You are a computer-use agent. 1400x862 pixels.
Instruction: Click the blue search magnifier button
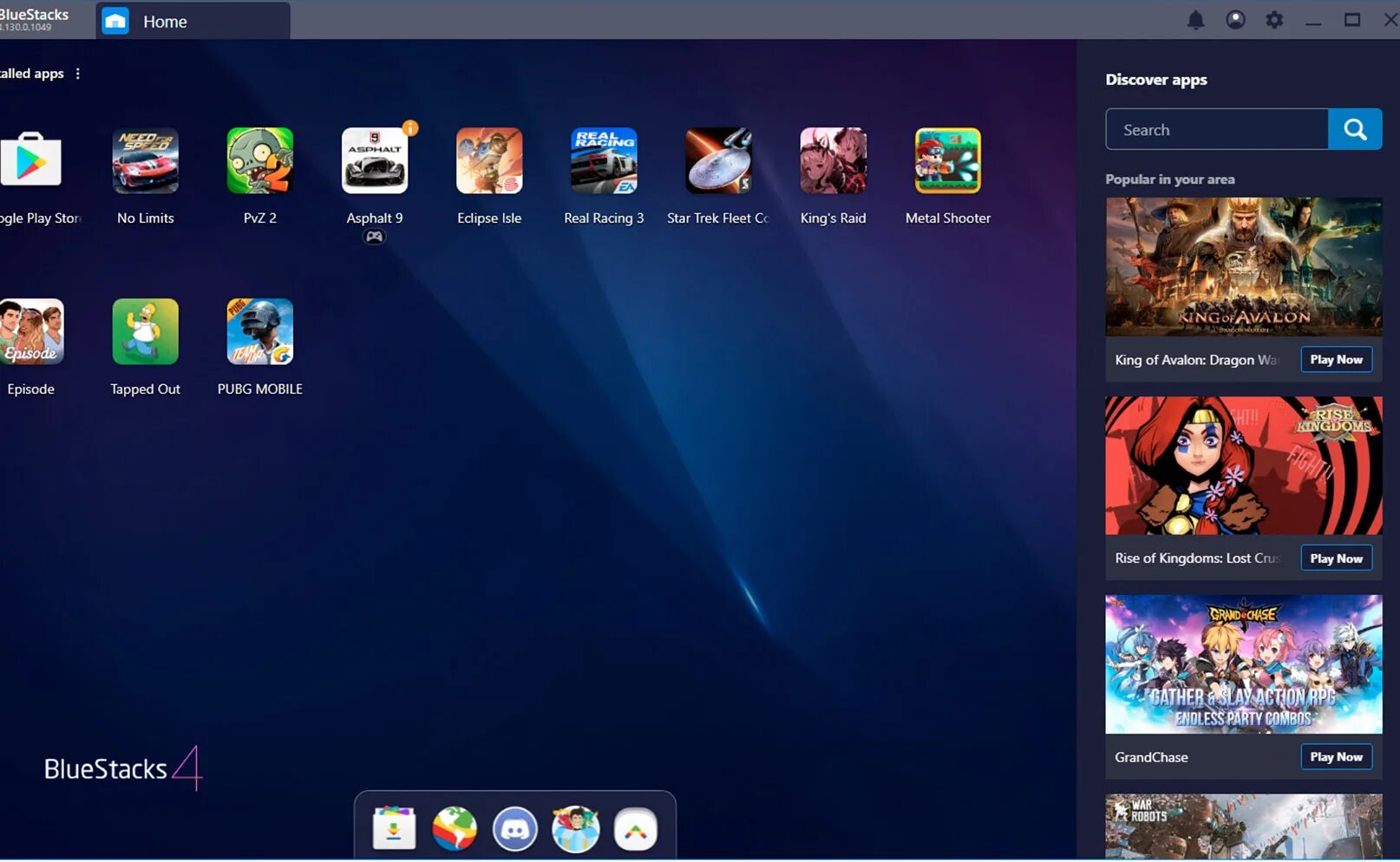pyautogui.click(x=1355, y=129)
